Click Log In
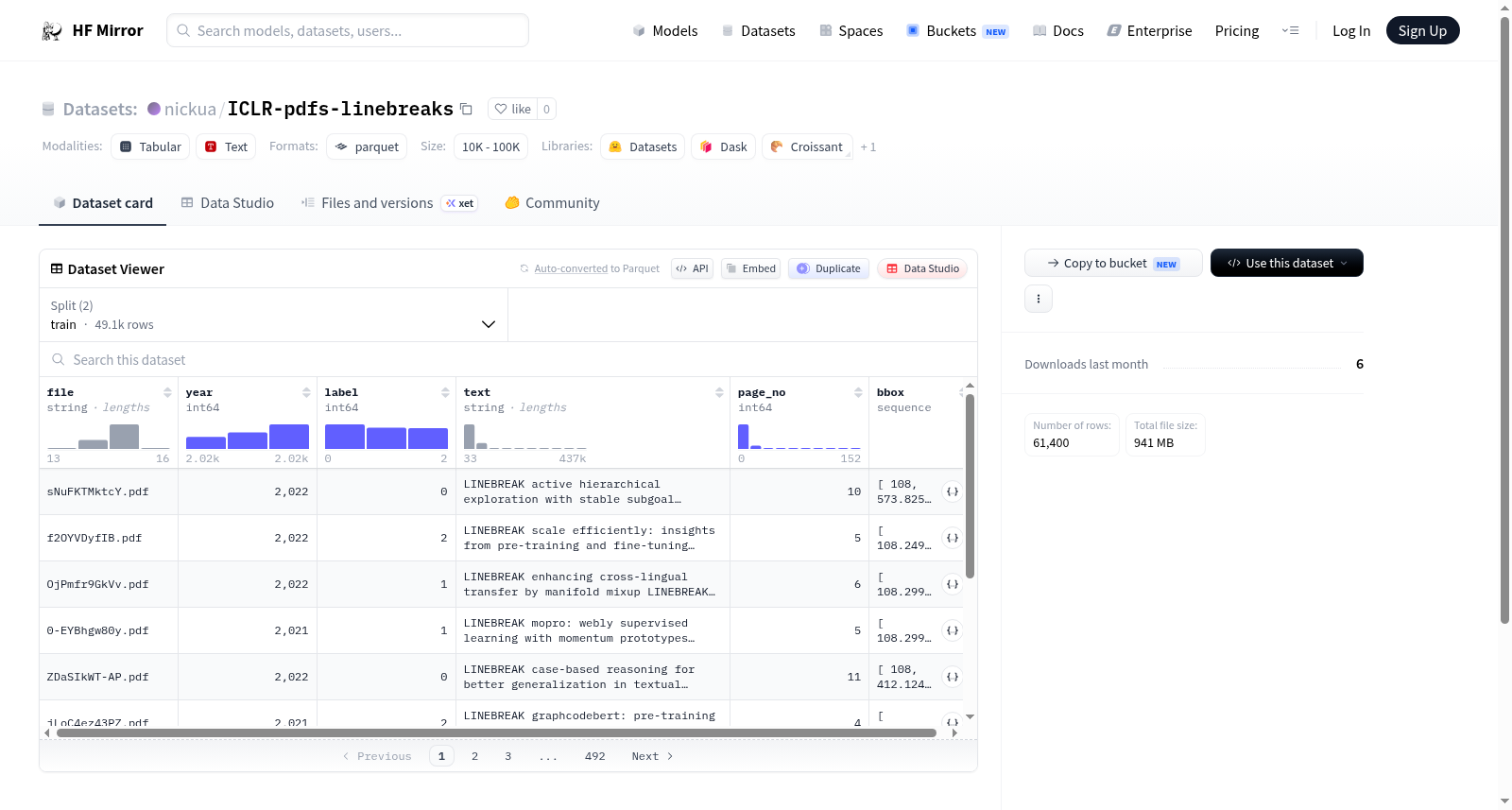 coord(1351,31)
